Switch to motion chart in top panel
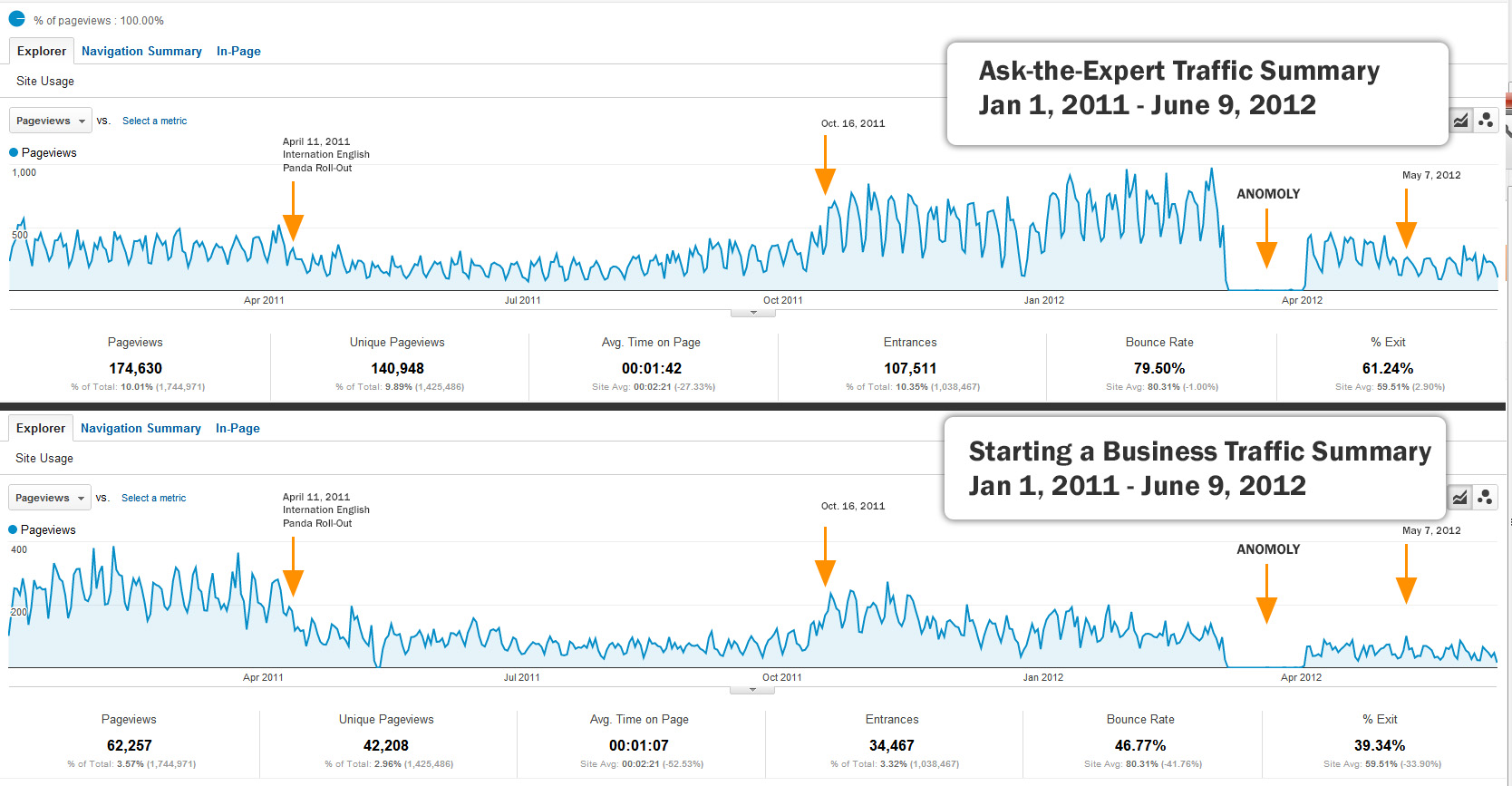Viewport: 1512px width, 786px height. [x=1486, y=121]
